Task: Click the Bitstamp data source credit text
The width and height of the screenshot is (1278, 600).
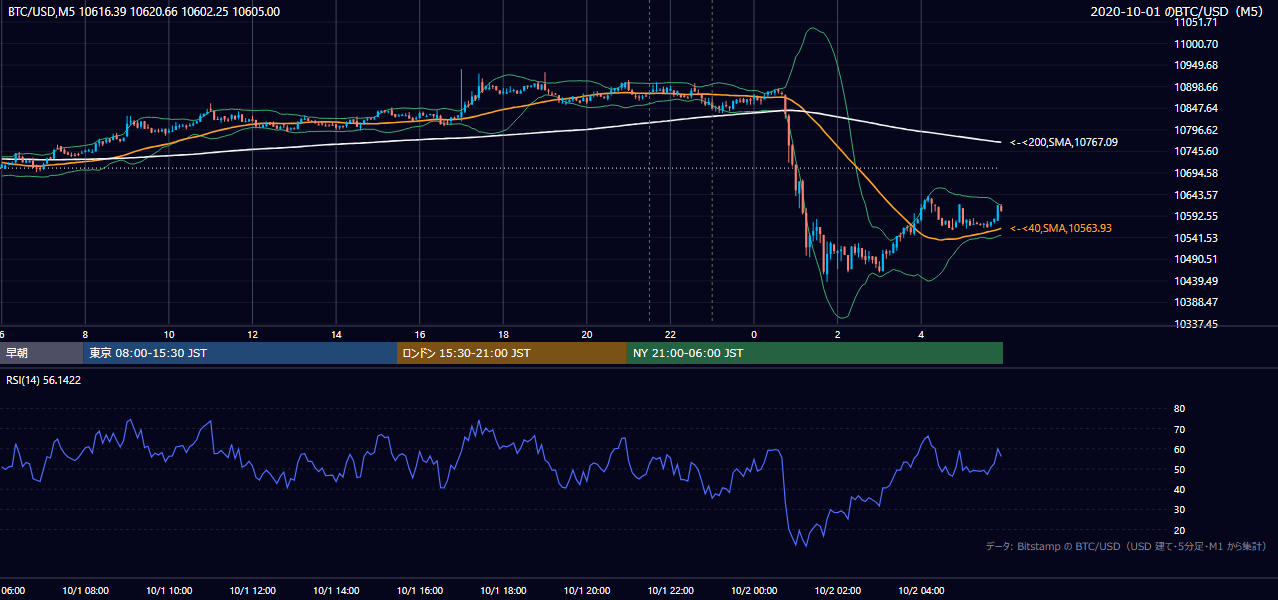Action: click(1126, 547)
